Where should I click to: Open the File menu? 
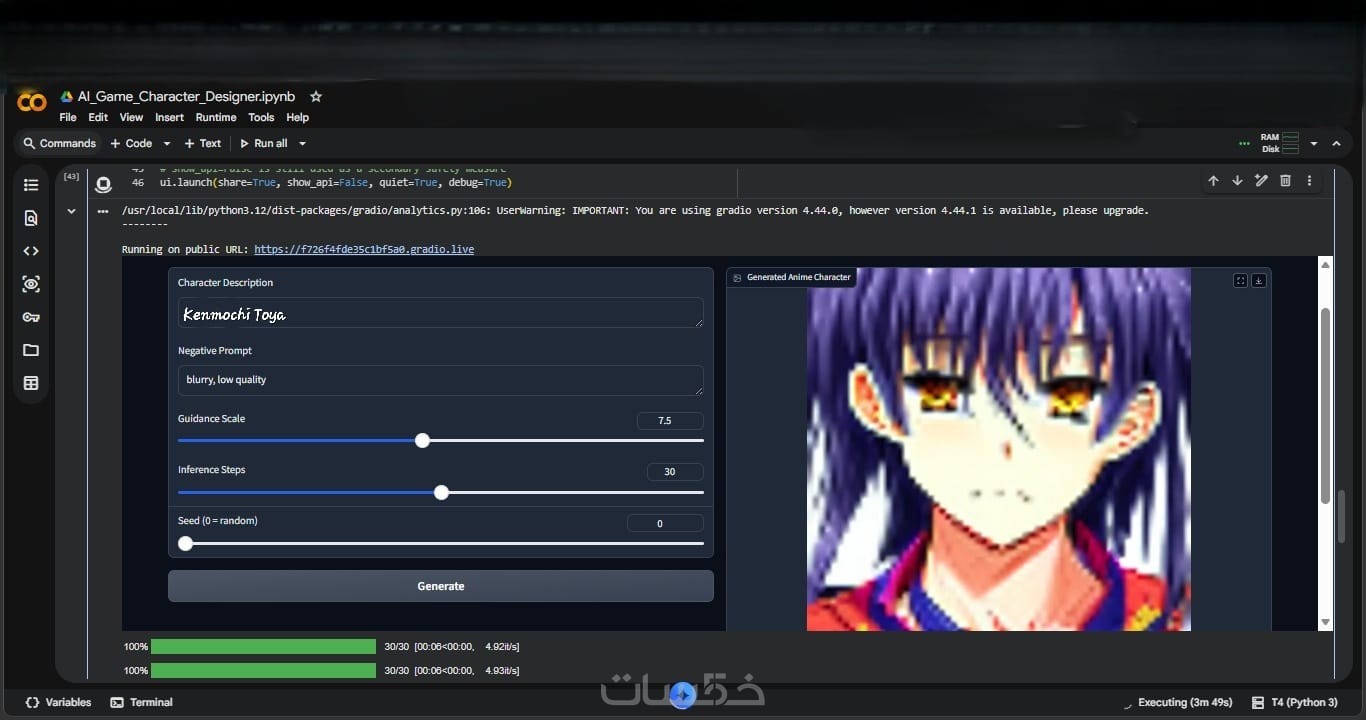pyautogui.click(x=68, y=117)
